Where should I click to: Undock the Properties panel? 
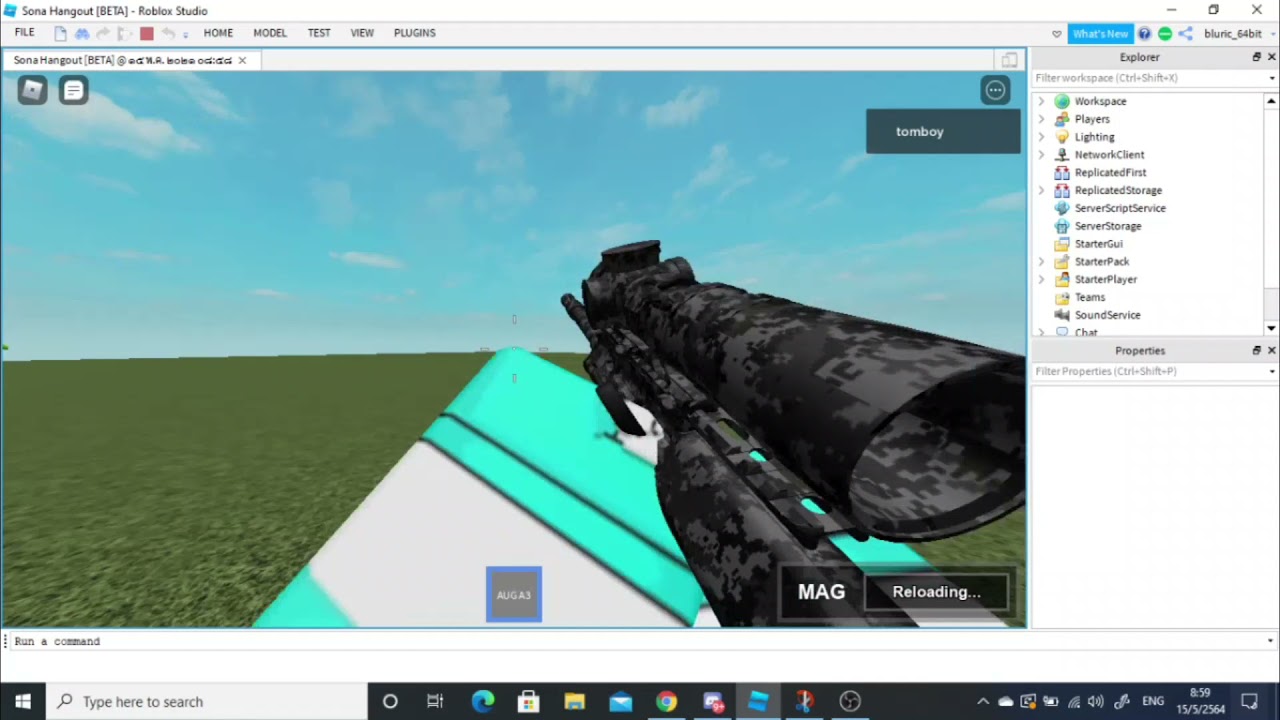[1257, 350]
